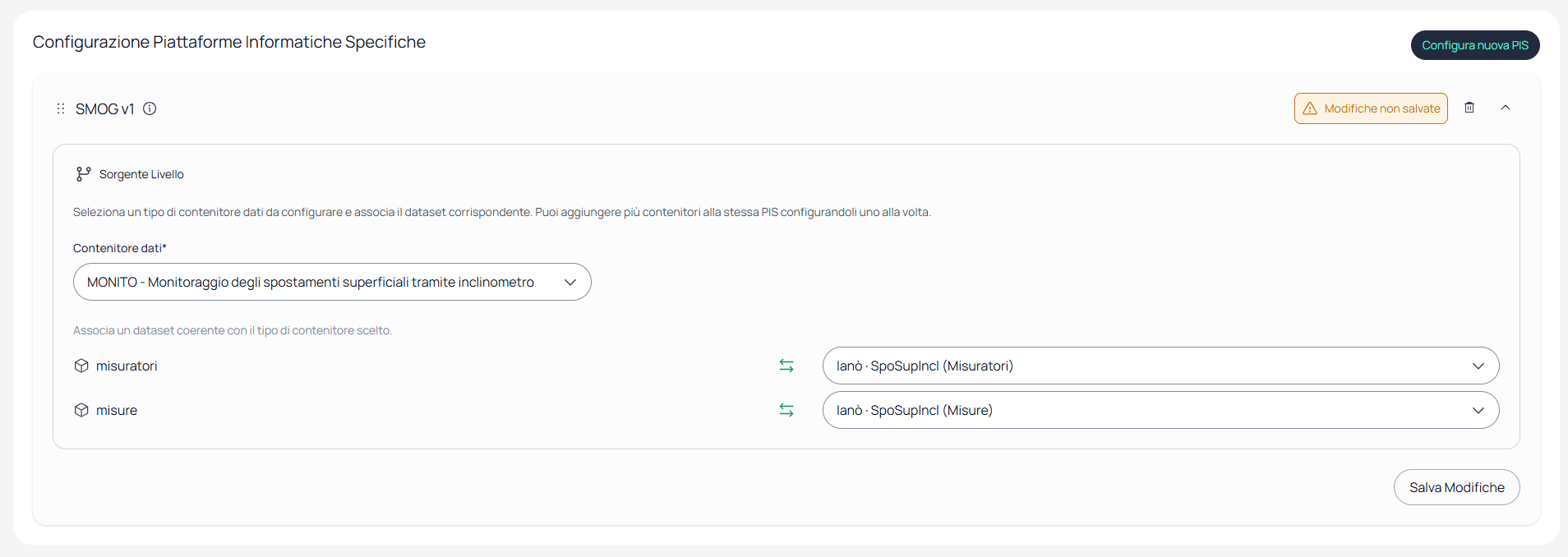The image size is (1568, 557).
Task: Open the Contenitore dati dropdown
Action: coord(332,282)
